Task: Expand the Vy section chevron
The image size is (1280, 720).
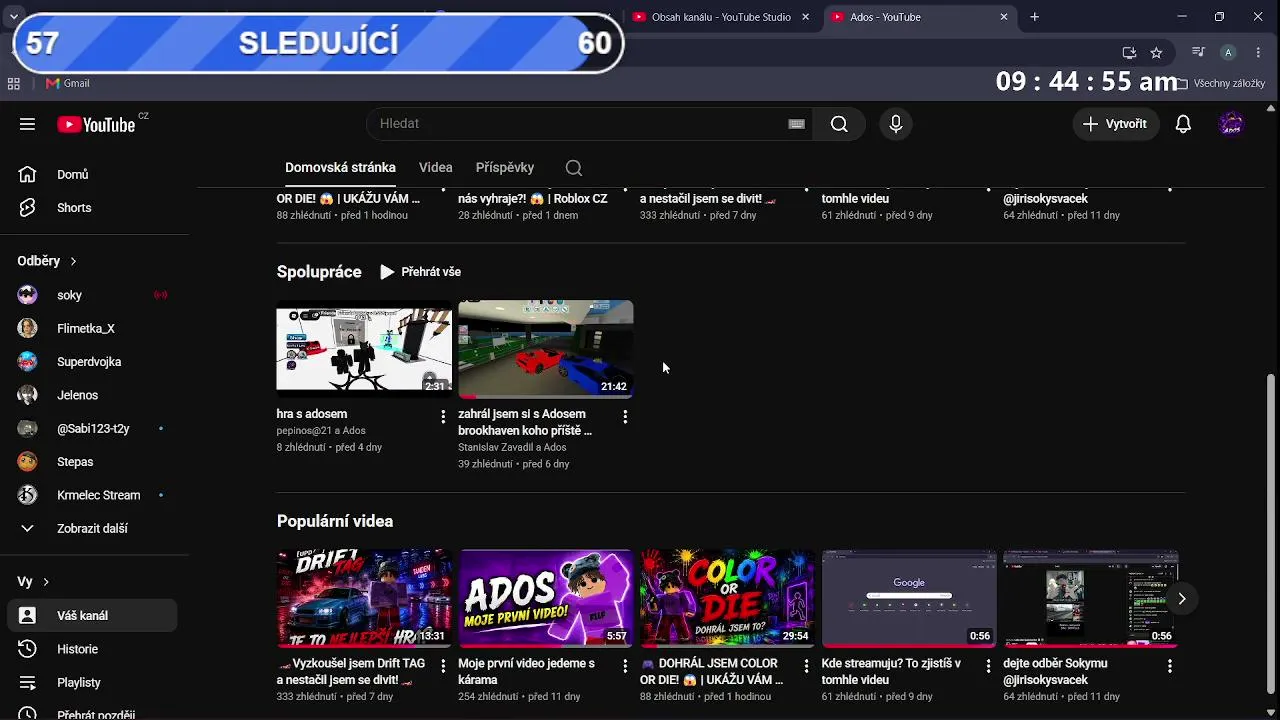Action: (46, 582)
